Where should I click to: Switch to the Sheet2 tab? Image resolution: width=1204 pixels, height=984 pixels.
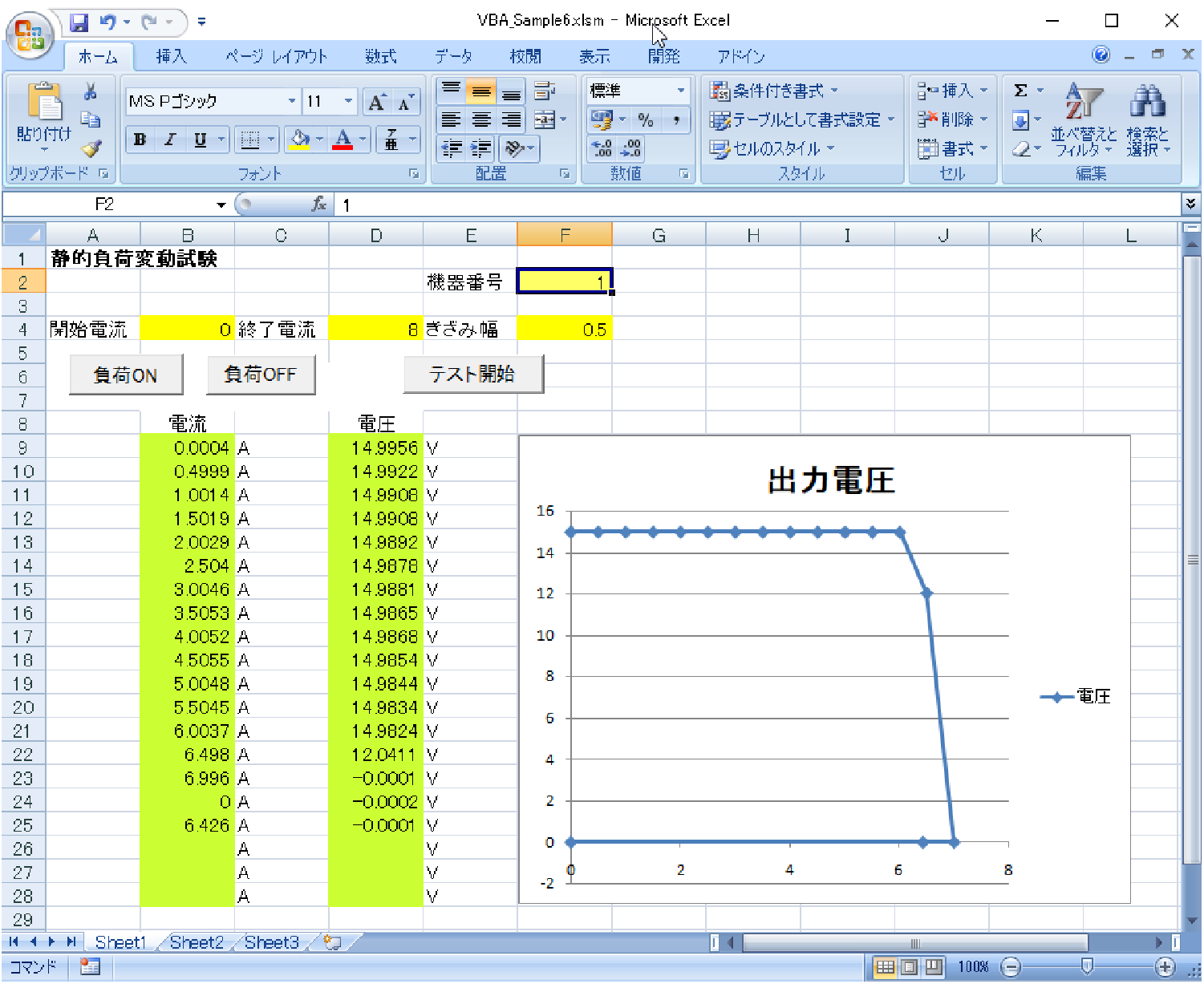click(x=197, y=942)
